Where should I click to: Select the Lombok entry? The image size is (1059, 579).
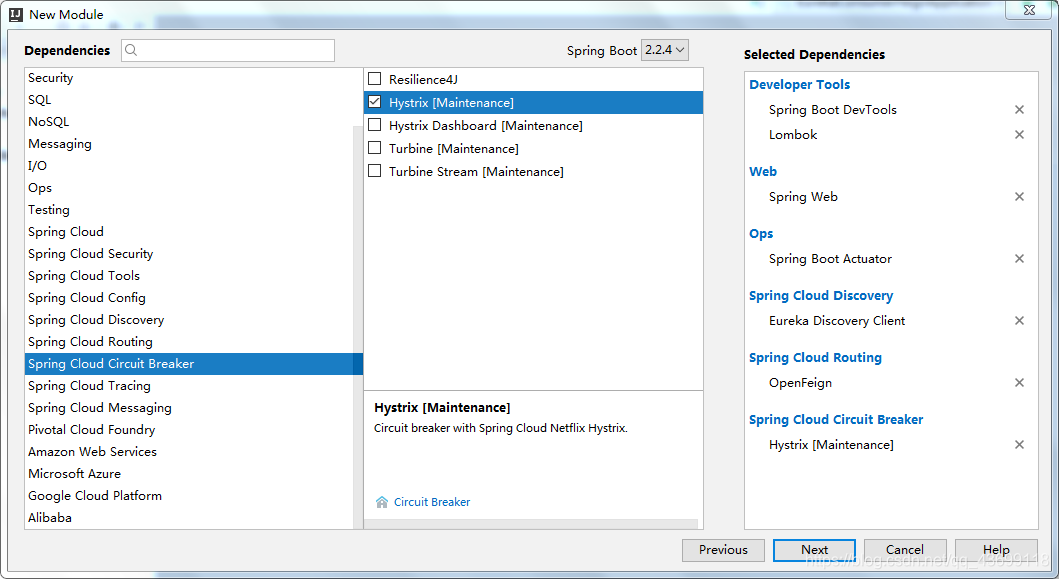point(793,134)
